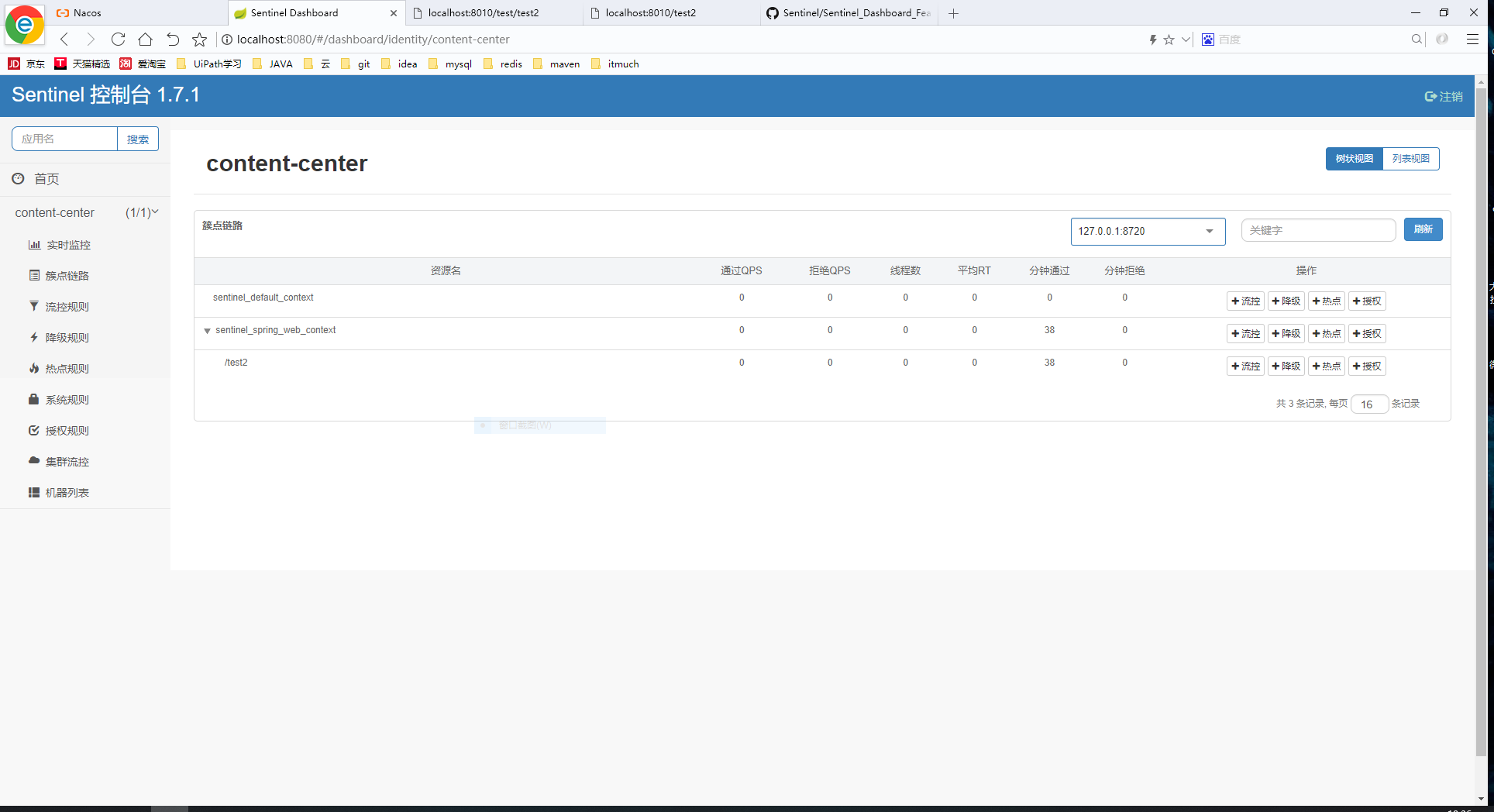Open the idea bookmark folder
This screenshot has width=1494, height=812.
click(x=399, y=64)
